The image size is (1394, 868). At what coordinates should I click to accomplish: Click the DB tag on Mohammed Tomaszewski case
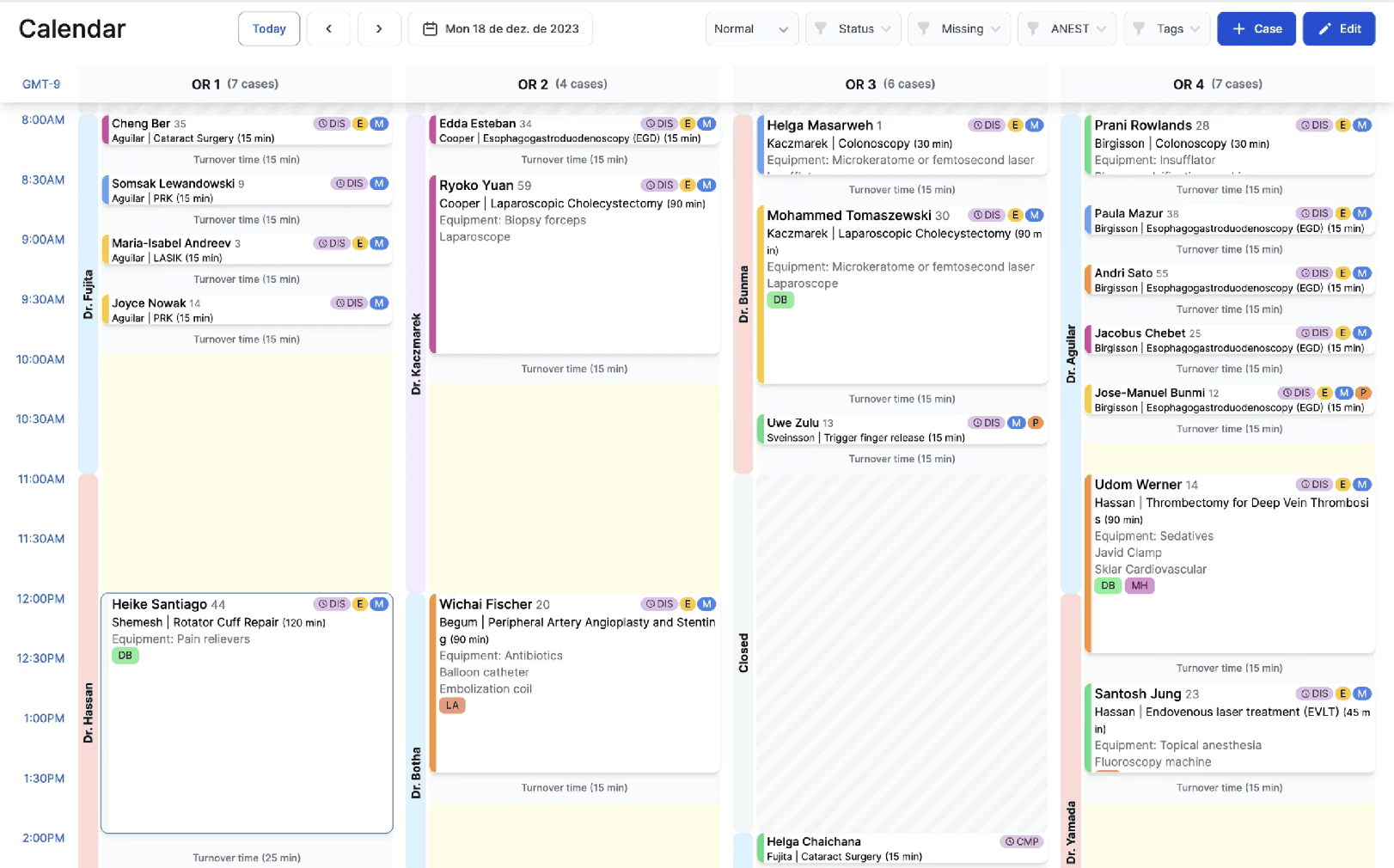click(x=780, y=300)
